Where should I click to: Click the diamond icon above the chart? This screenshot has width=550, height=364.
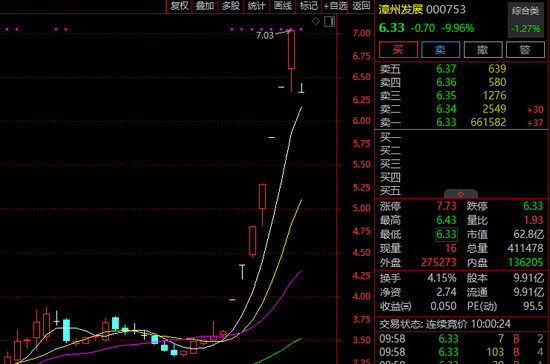(x=316, y=21)
